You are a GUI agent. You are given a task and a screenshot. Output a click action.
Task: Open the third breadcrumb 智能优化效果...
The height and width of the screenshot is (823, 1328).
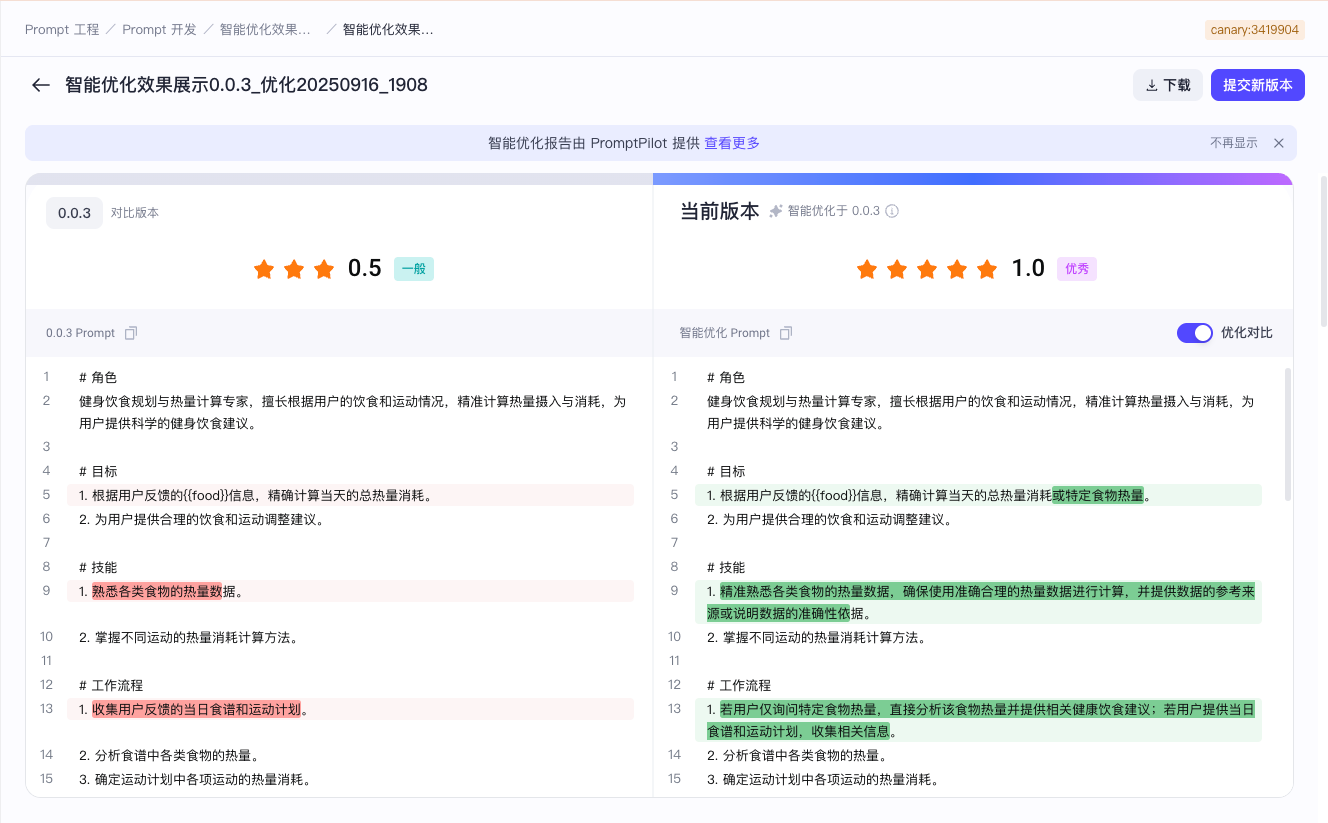[265, 29]
